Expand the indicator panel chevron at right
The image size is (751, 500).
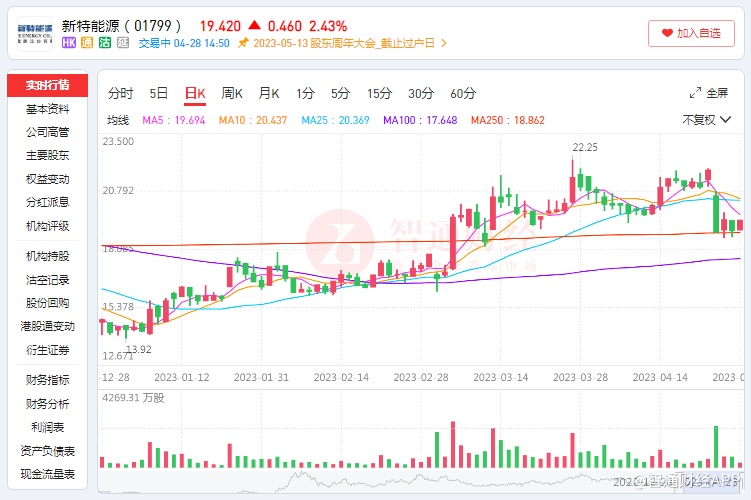pos(739,120)
